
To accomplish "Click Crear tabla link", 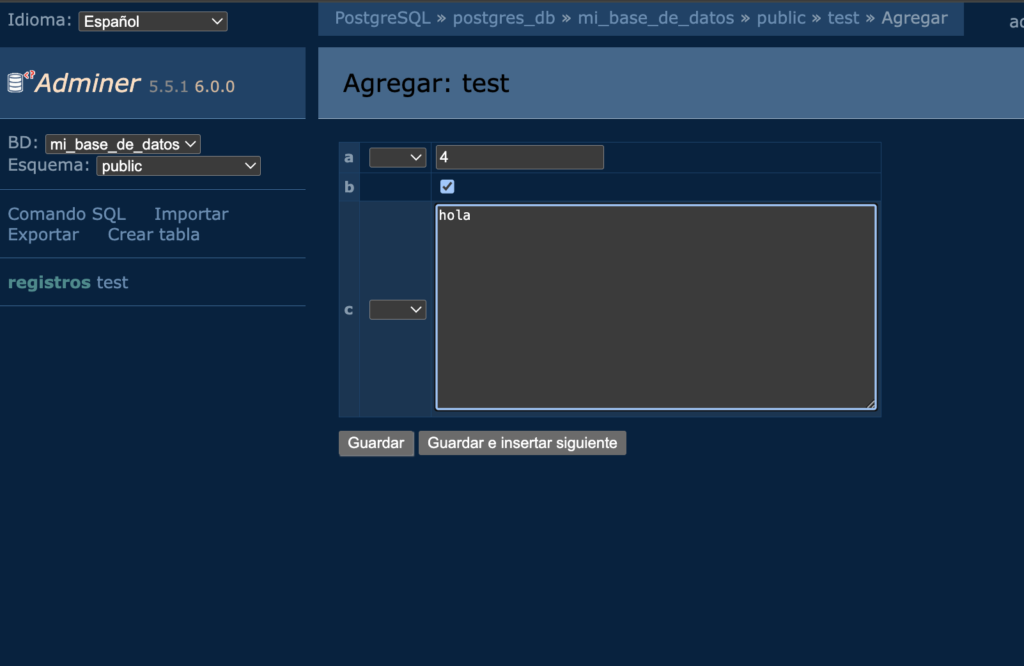I will [153, 234].
